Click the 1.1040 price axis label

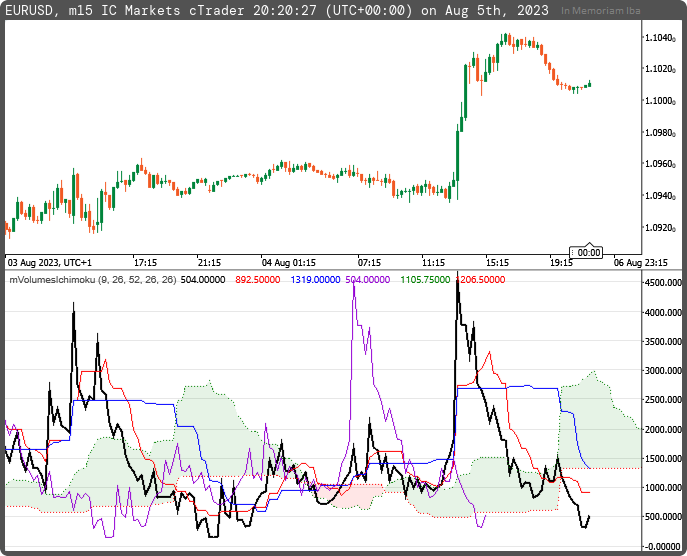pyautogui.click(x=661, y=38)
